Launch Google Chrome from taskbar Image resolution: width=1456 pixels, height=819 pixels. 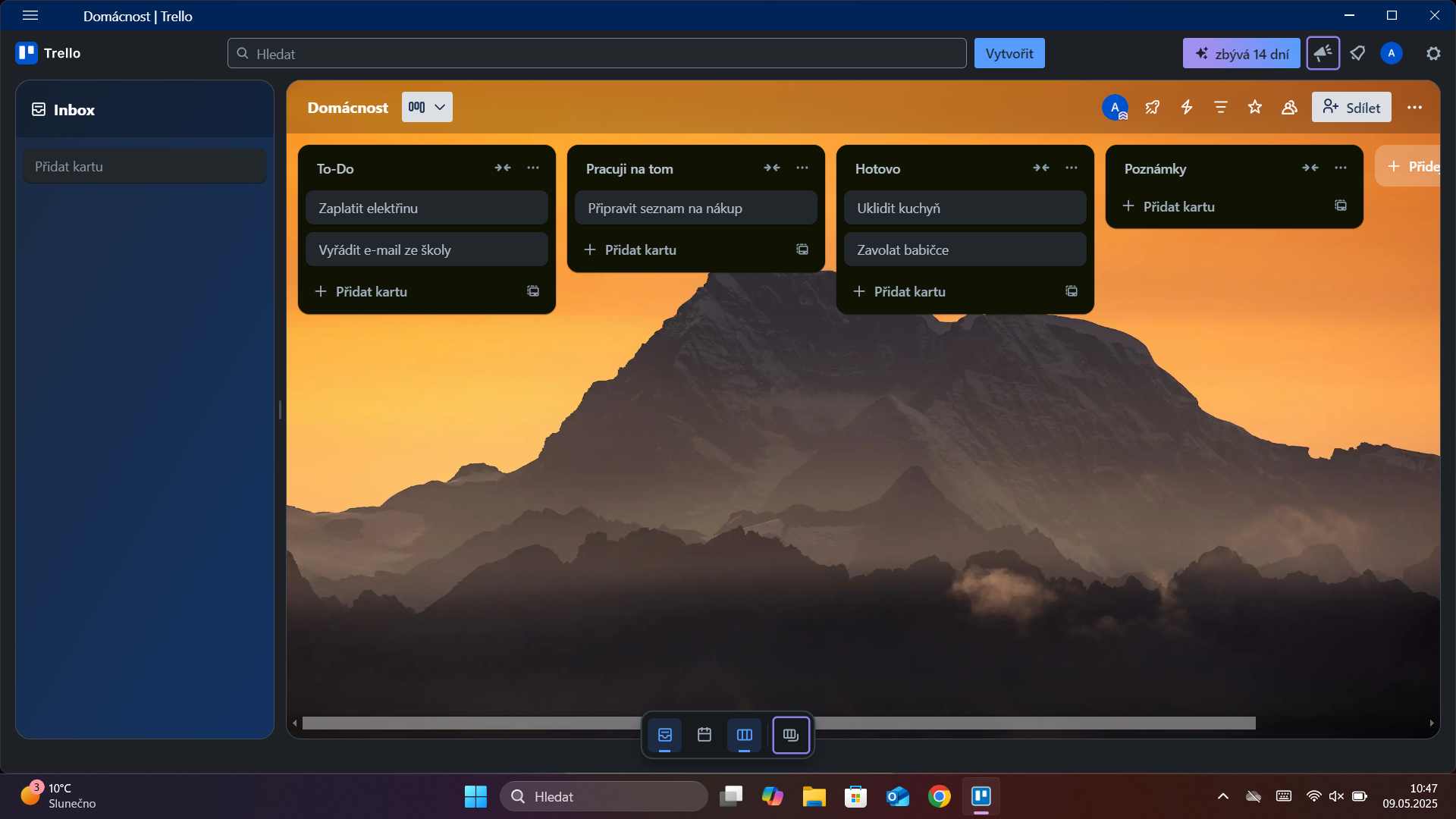coord(940,796)
